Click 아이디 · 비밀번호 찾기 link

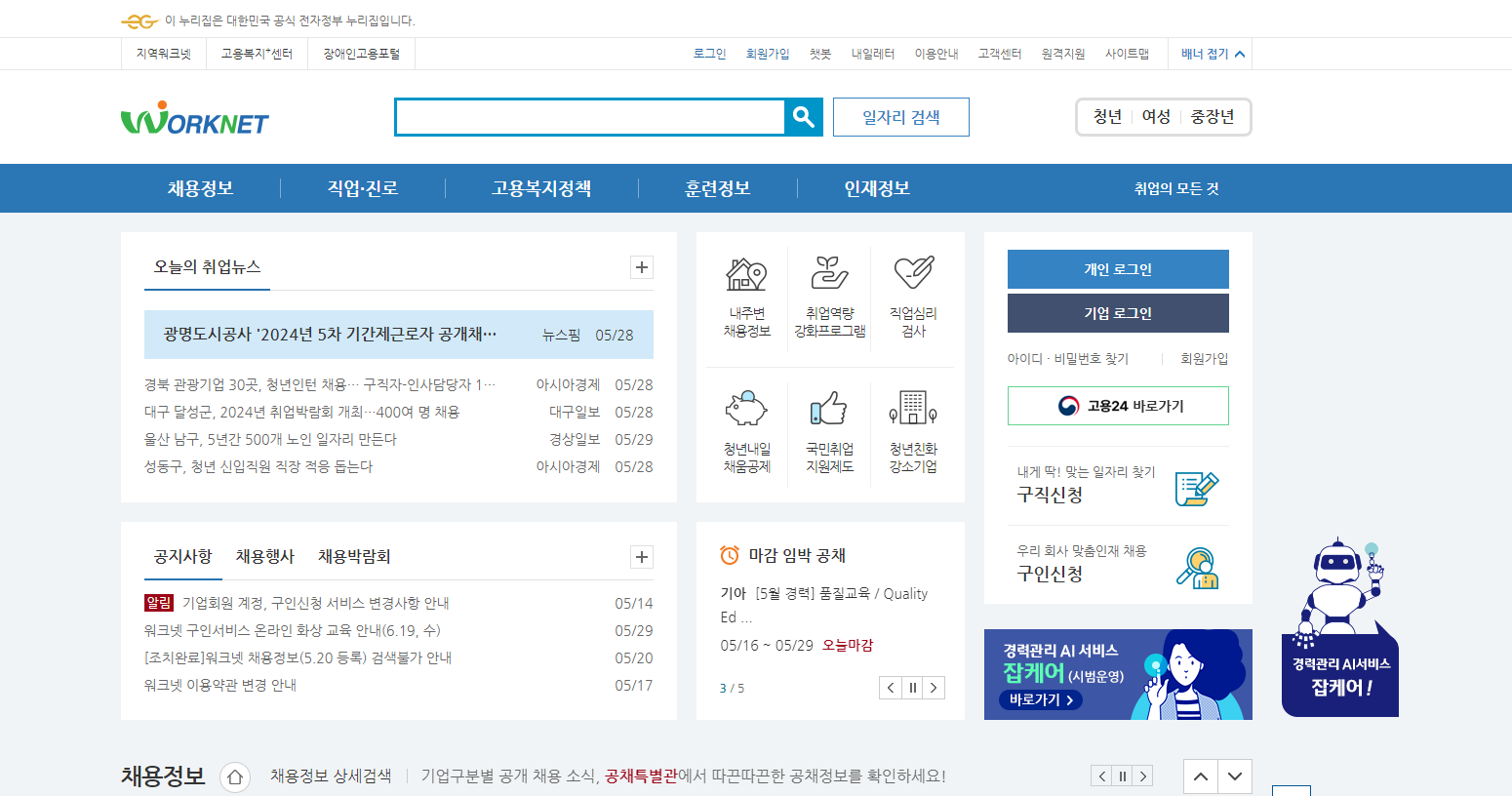[1068, 359]
